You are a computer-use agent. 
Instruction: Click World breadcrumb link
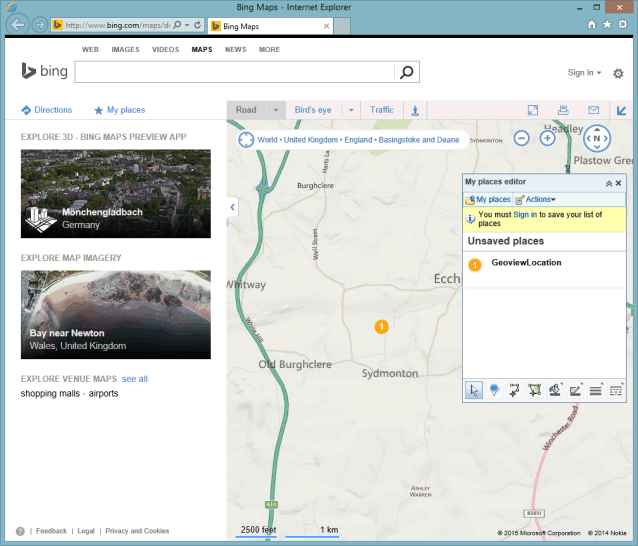(x=267, y=140)
